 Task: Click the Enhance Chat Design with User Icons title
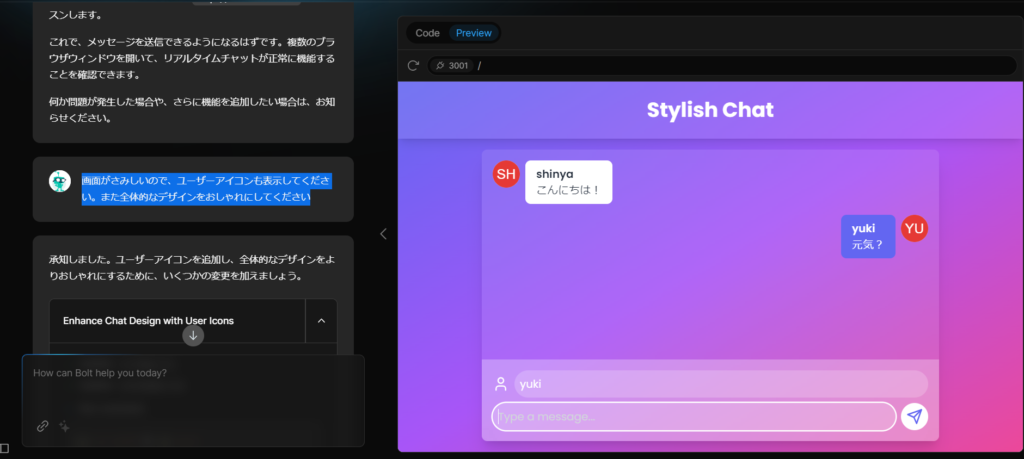click(148, 321)
